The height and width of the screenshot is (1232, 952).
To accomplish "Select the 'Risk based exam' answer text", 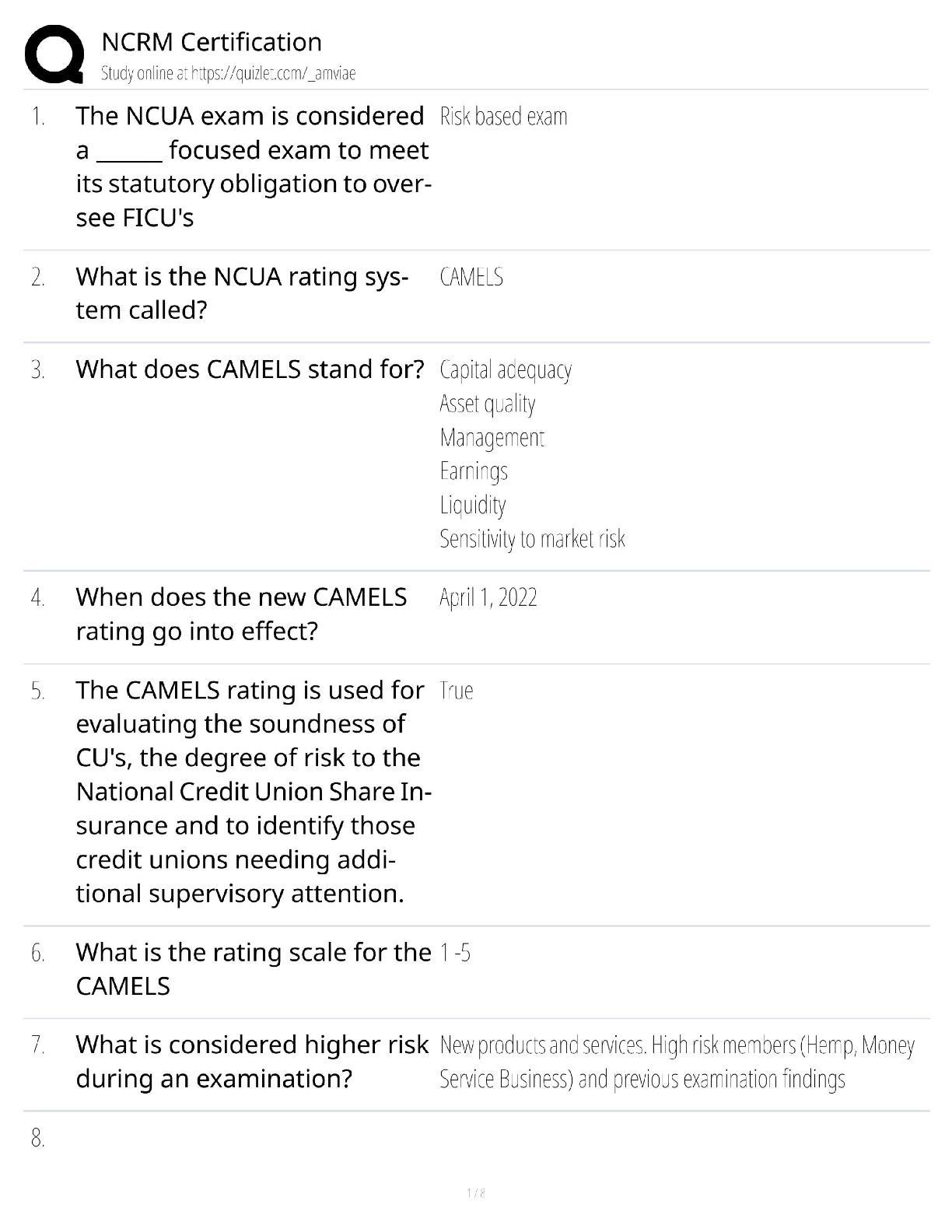I will click(503, 117).
